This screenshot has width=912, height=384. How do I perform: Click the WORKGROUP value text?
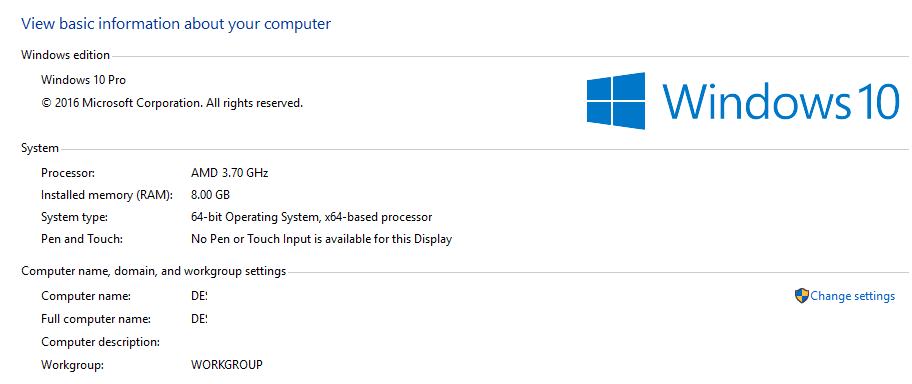click(227, 365)
